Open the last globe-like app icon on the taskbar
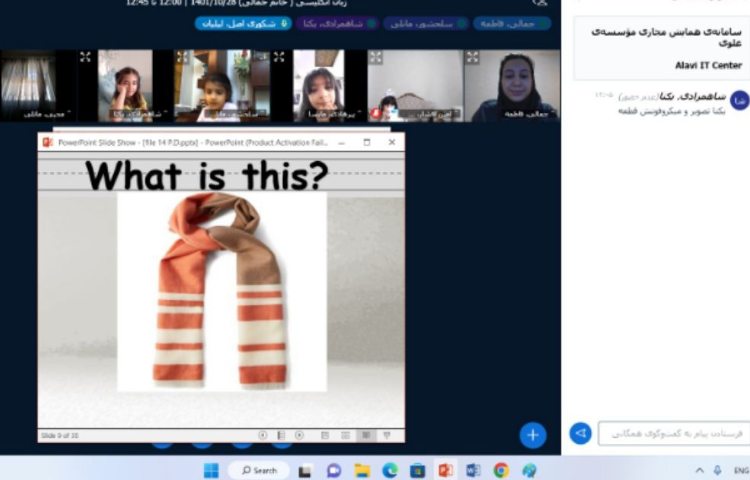750x480 pixels. pos(529,471)
